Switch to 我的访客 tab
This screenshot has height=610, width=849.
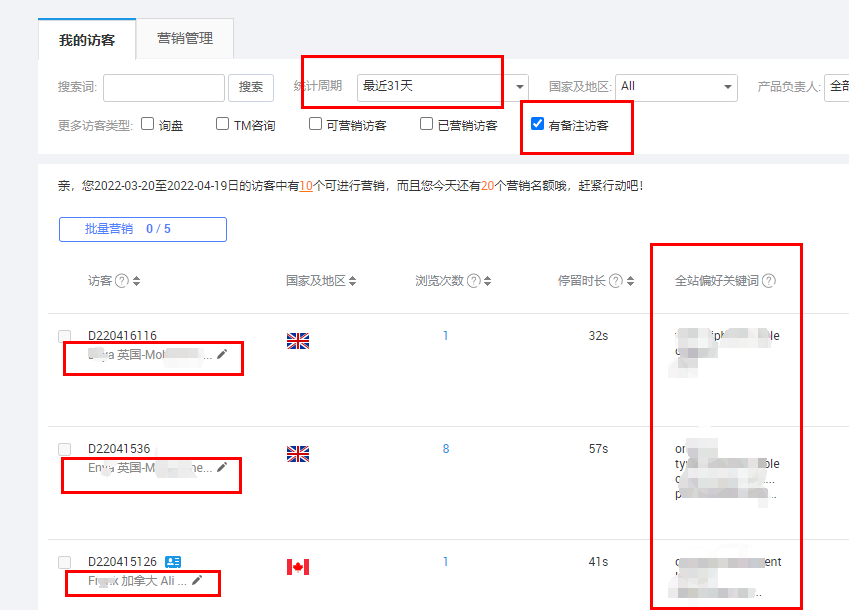click(x=87, y=40)
